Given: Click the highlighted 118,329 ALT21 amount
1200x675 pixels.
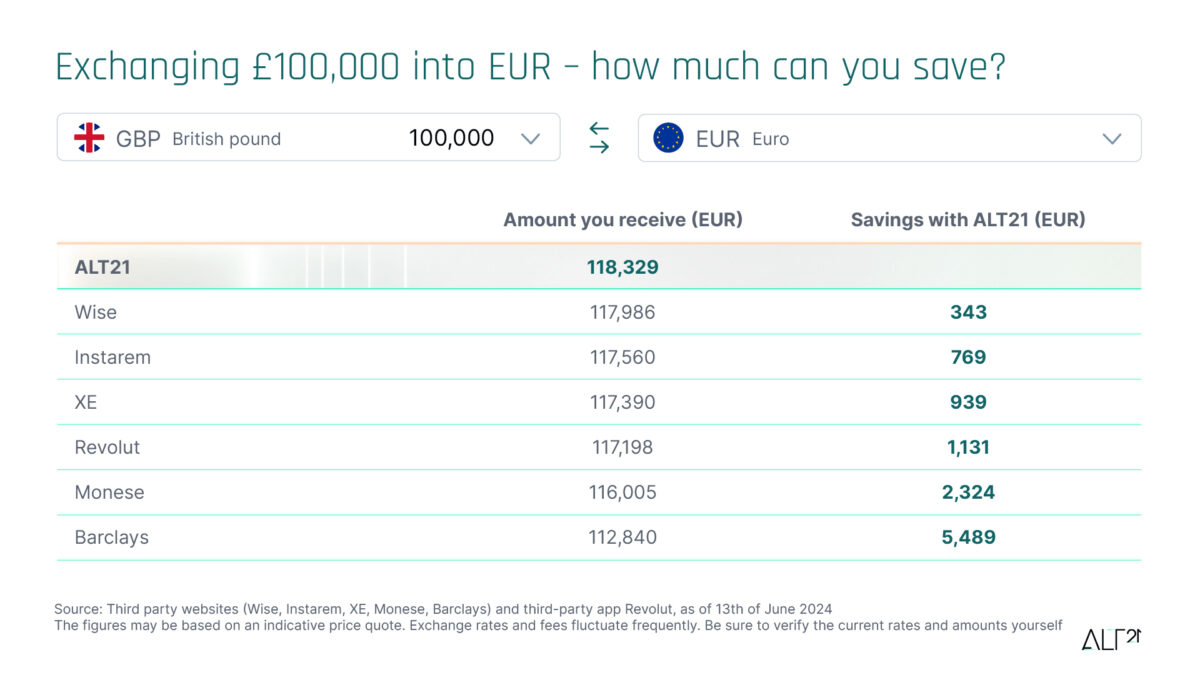Looking at the screenshot, I should point(622,267).
